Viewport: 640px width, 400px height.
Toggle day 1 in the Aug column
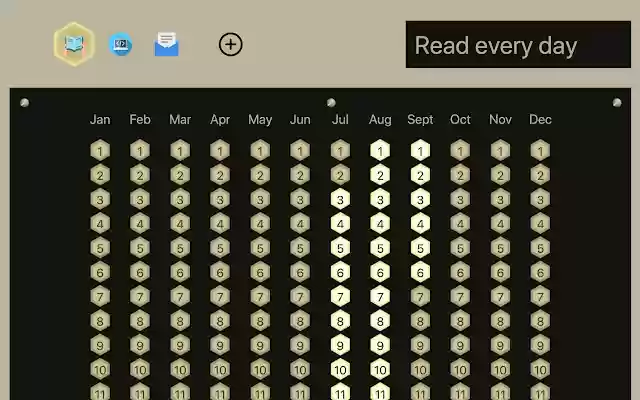[x=380, y=151]
